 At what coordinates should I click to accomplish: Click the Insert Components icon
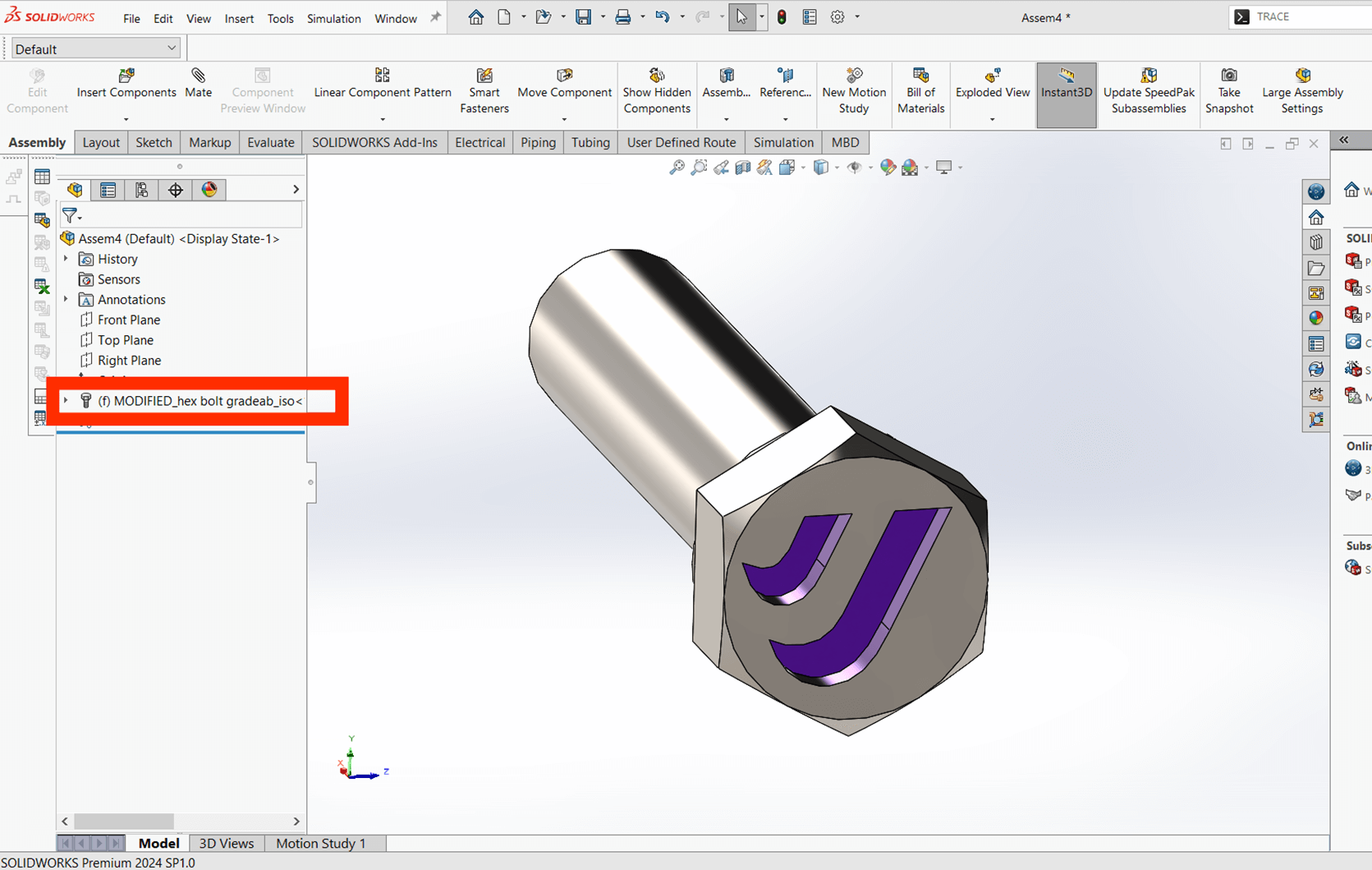[x=126, y=76]
